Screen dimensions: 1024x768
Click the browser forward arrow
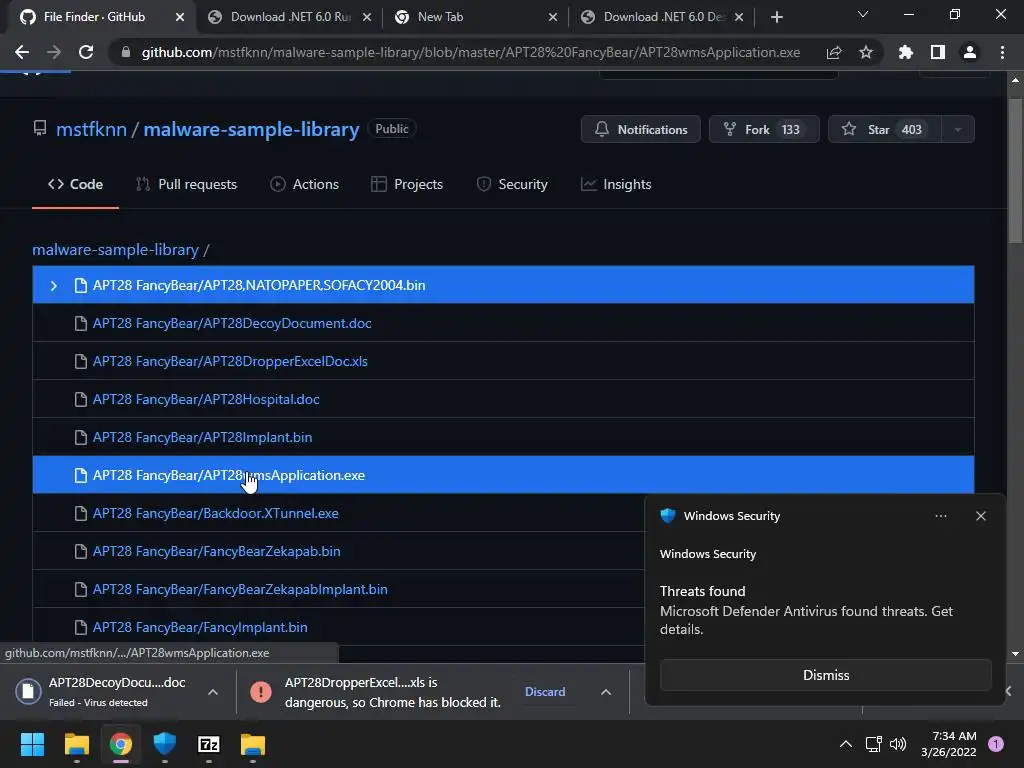(54, 52)
